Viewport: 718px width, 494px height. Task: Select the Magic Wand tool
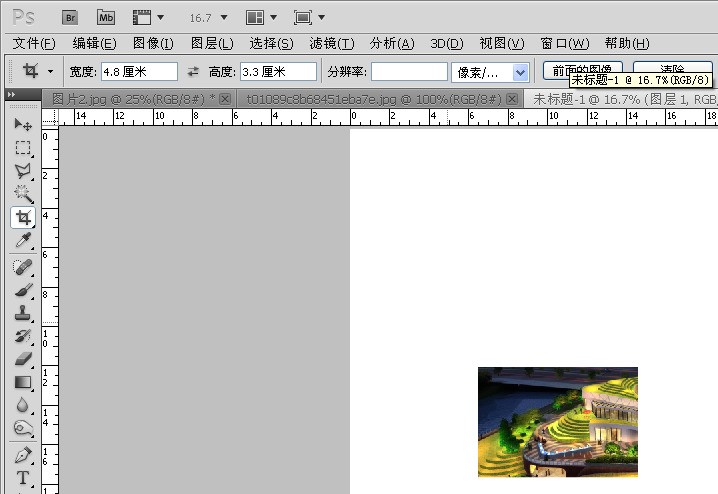pos(23,194)
